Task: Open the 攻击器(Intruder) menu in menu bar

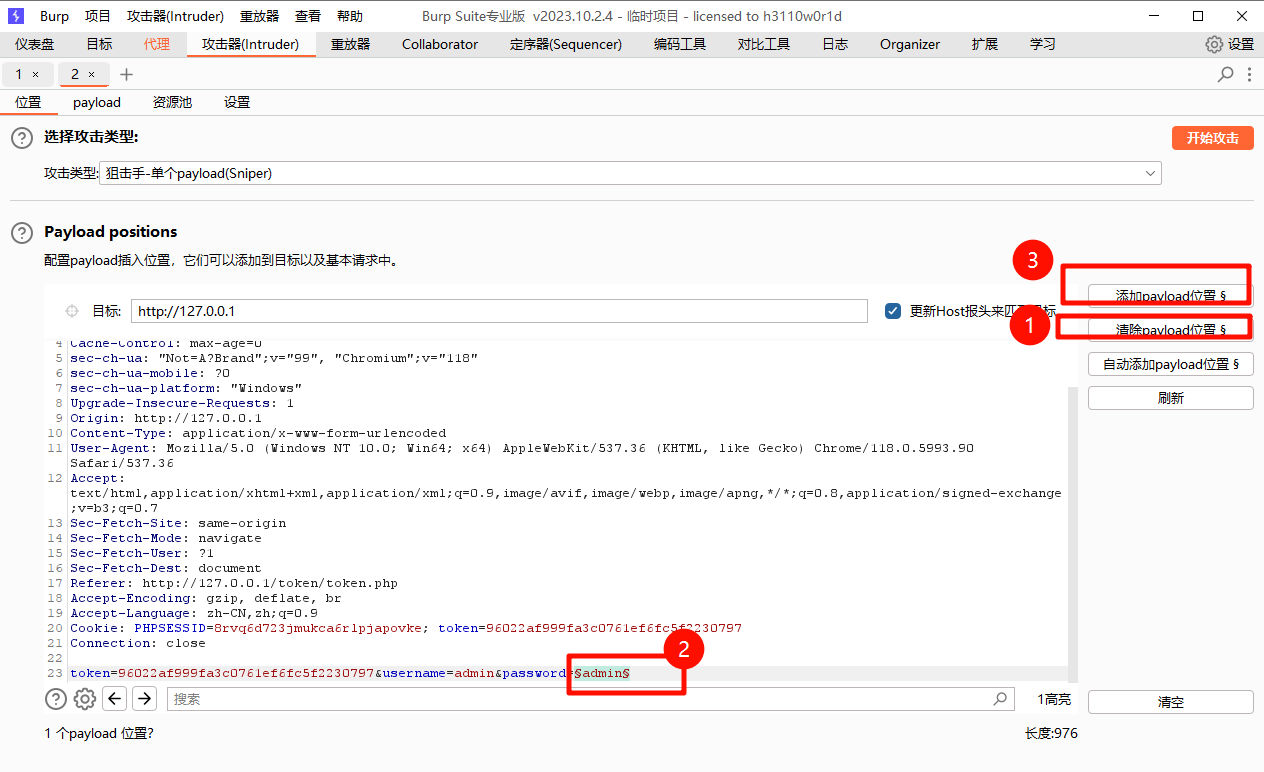Action: click(176, 16)
